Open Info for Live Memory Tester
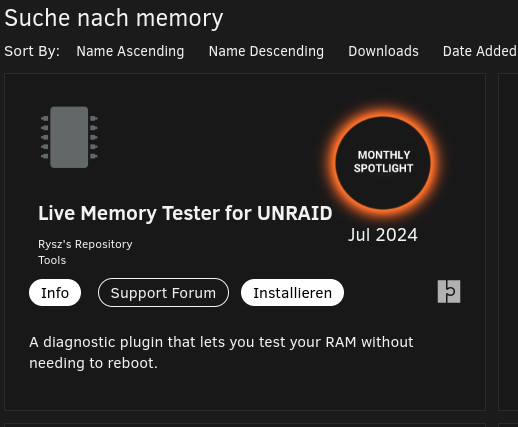This screenshot has width=518, height=427. click(x=55, y=293)
